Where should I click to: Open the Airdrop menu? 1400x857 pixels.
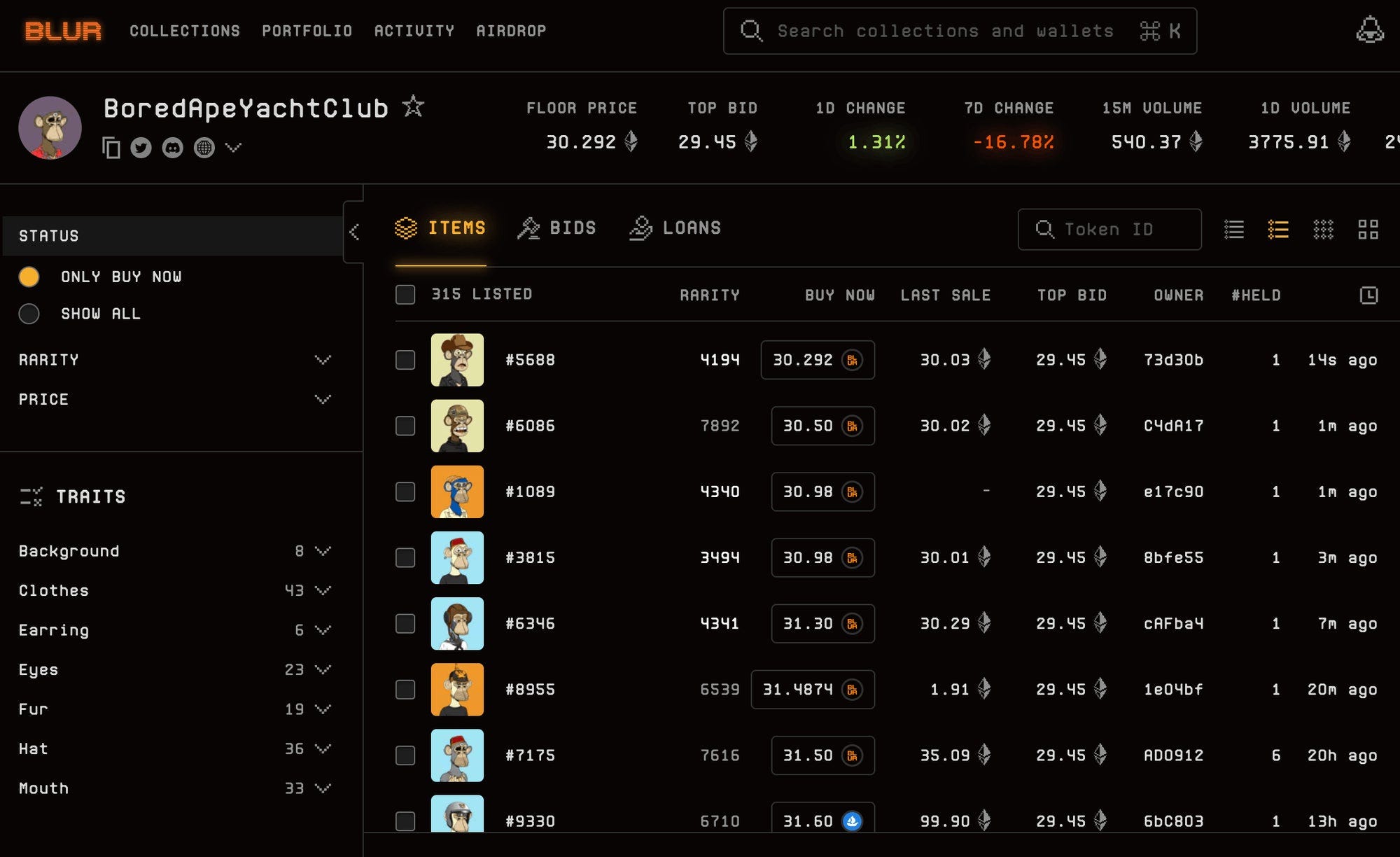coord(511,31)
